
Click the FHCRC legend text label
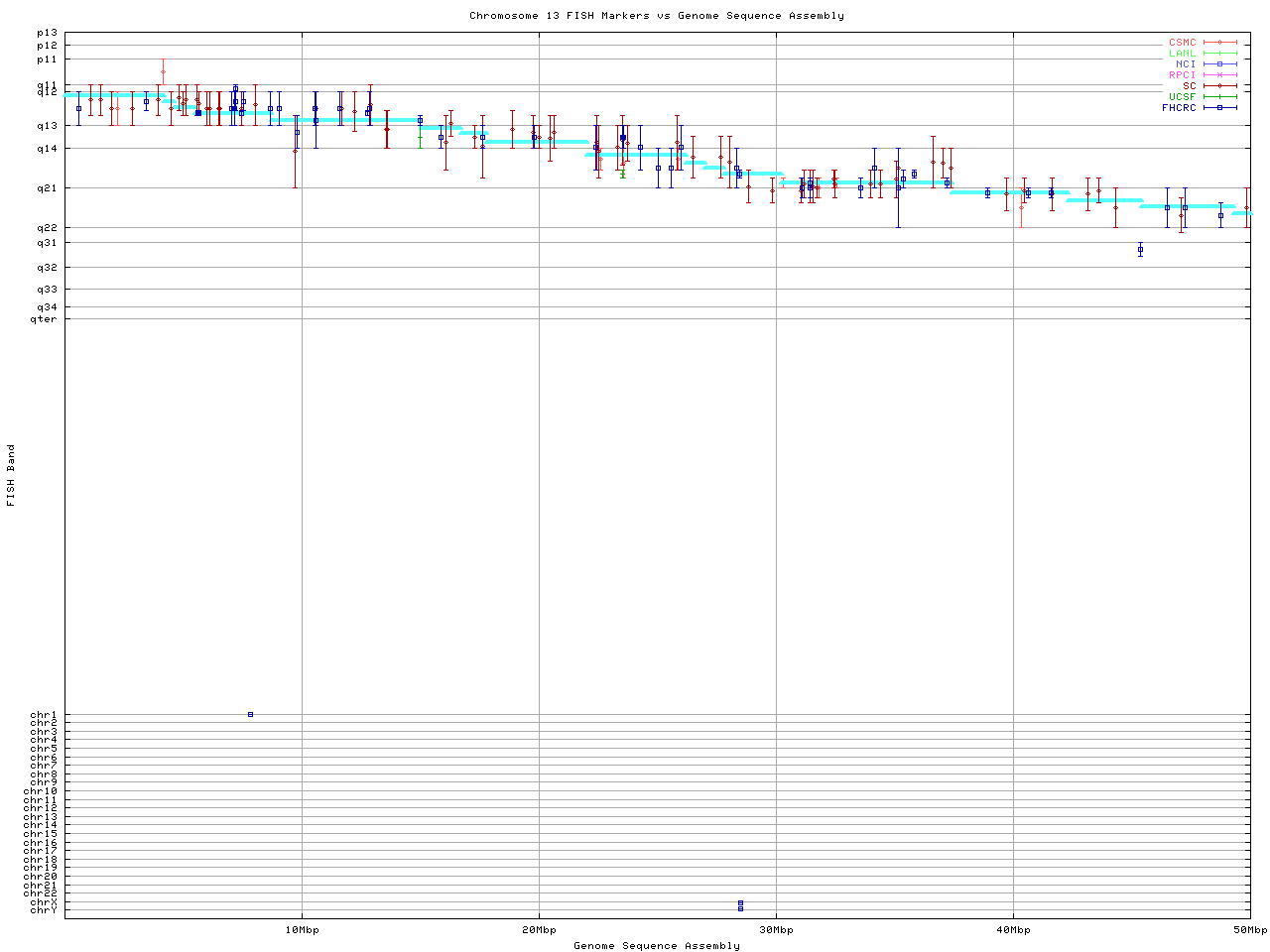tap(1179, 107)
